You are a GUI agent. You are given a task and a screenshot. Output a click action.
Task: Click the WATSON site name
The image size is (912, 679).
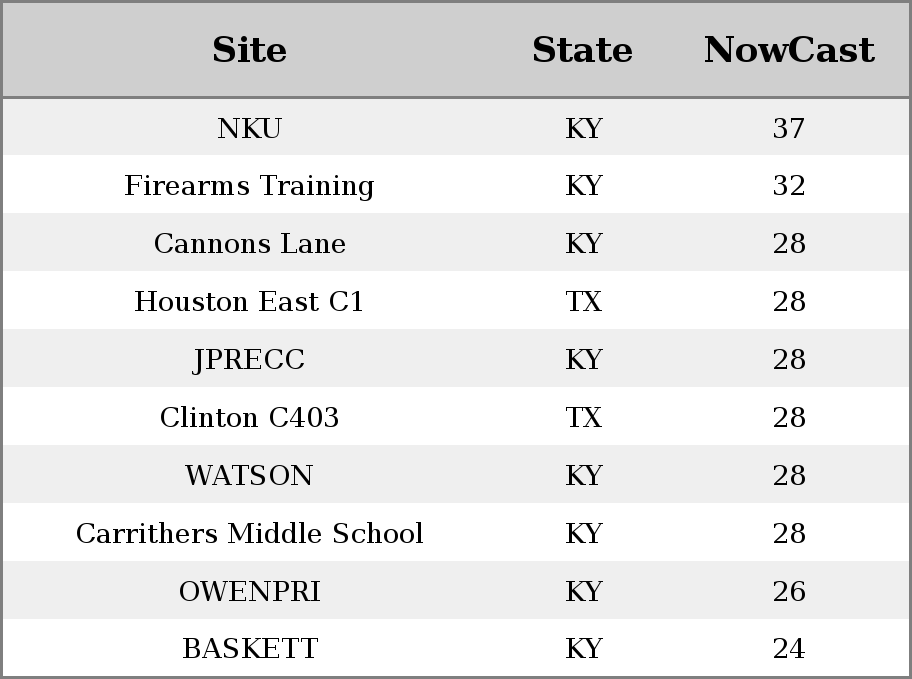click(249, 475)
